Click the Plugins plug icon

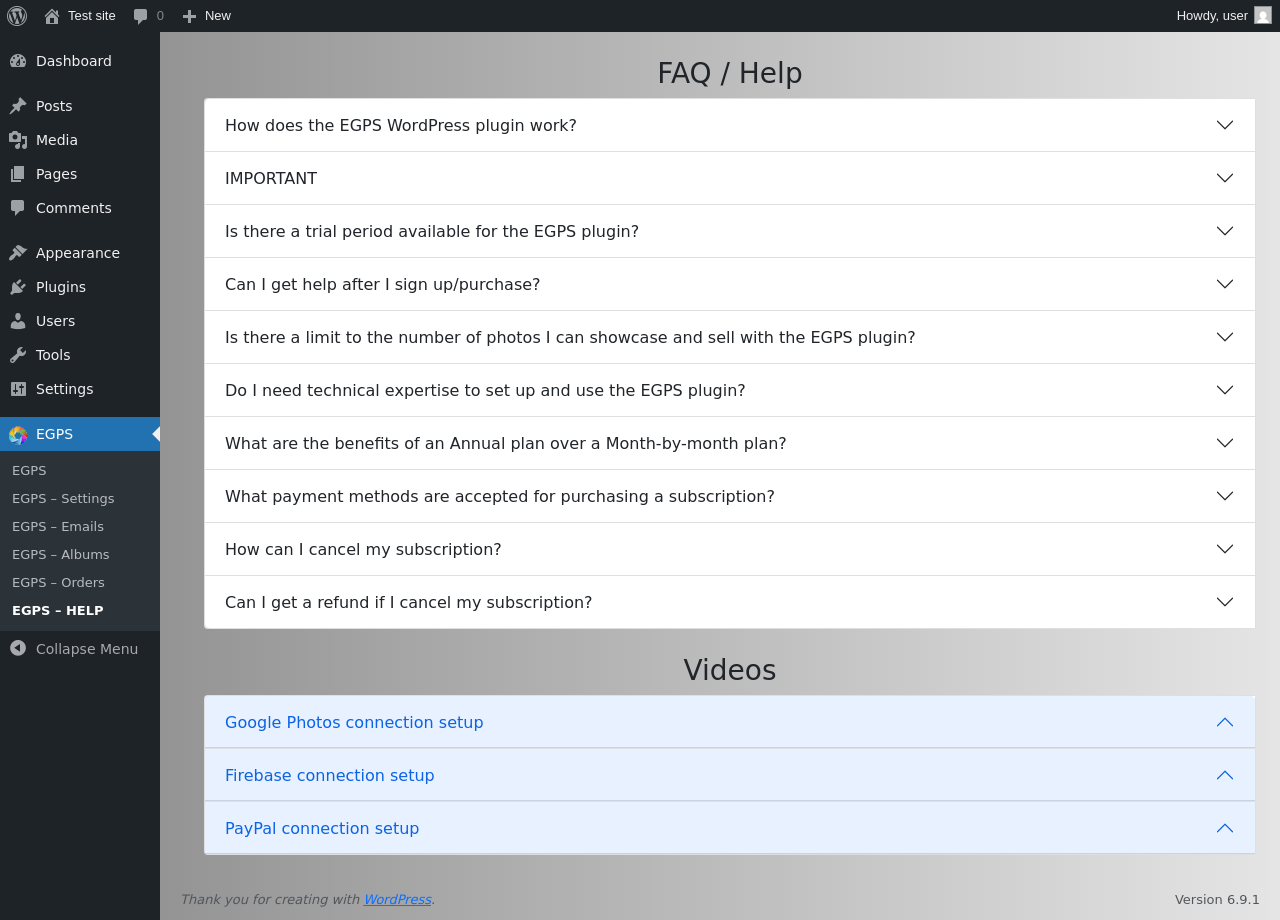[x=18, y=287]
